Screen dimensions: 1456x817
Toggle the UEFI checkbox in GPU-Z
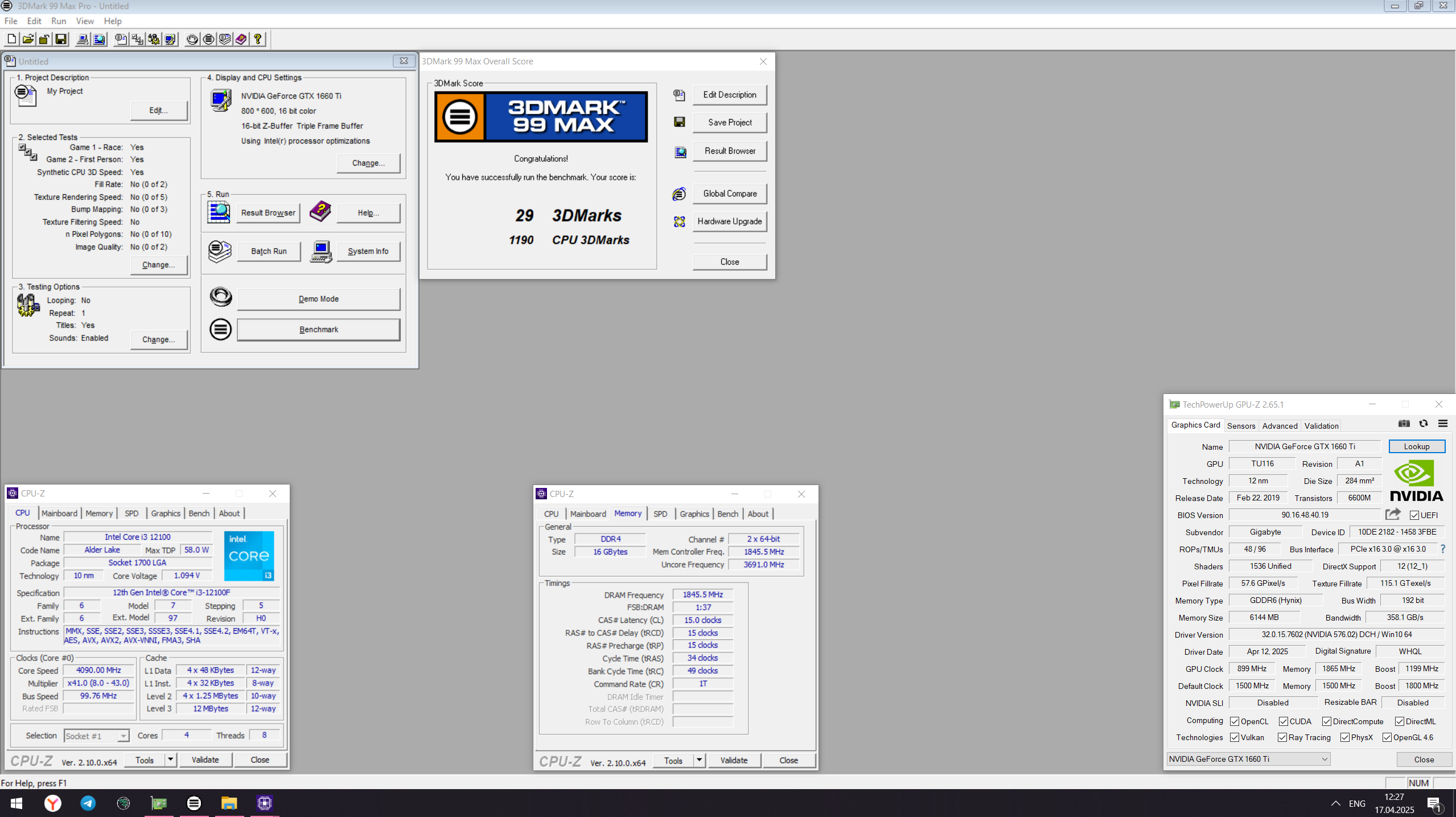pyautogui.click(x=1414, y=515)
